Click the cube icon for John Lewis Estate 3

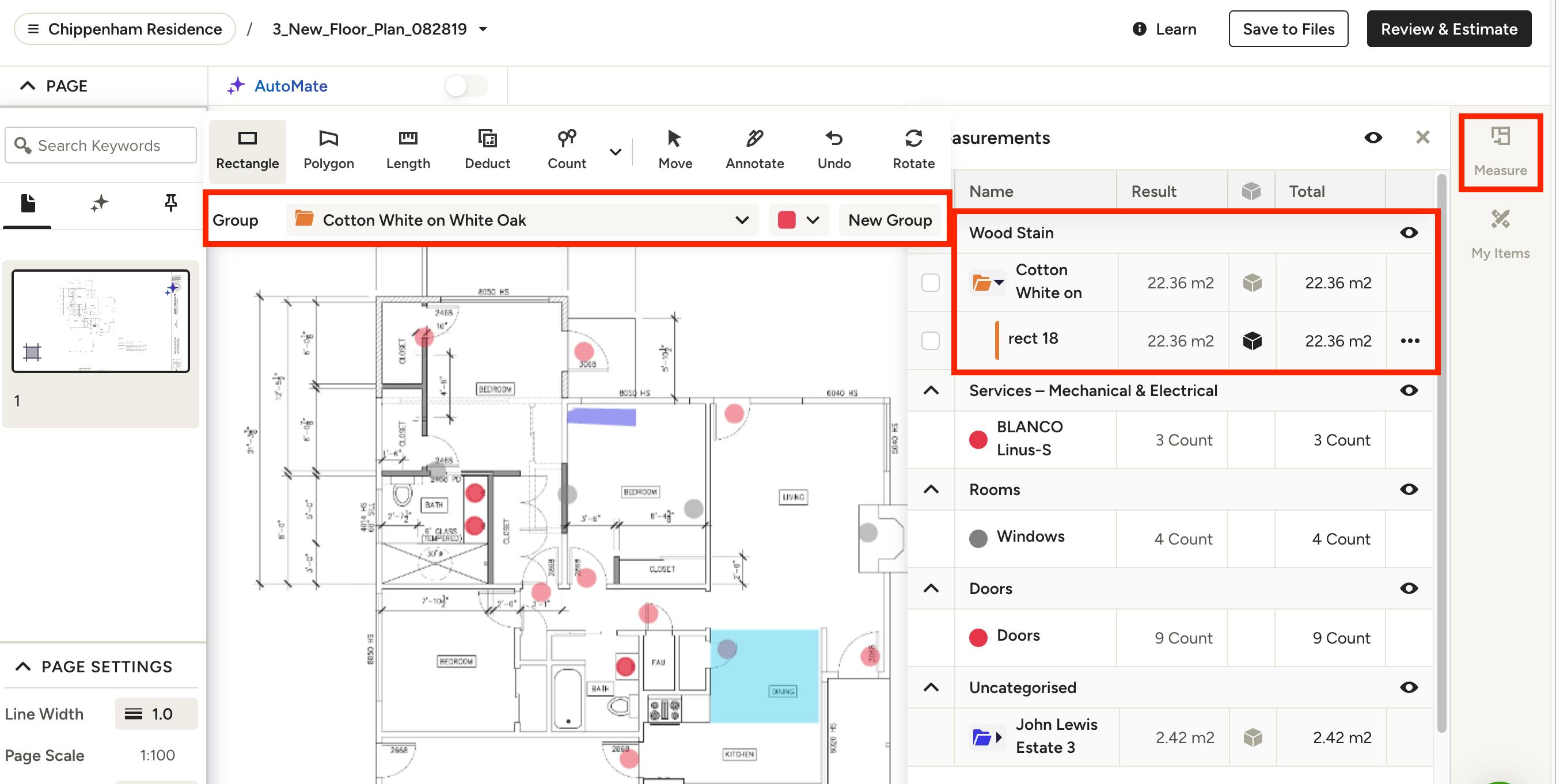click(x=1253, y=737)
